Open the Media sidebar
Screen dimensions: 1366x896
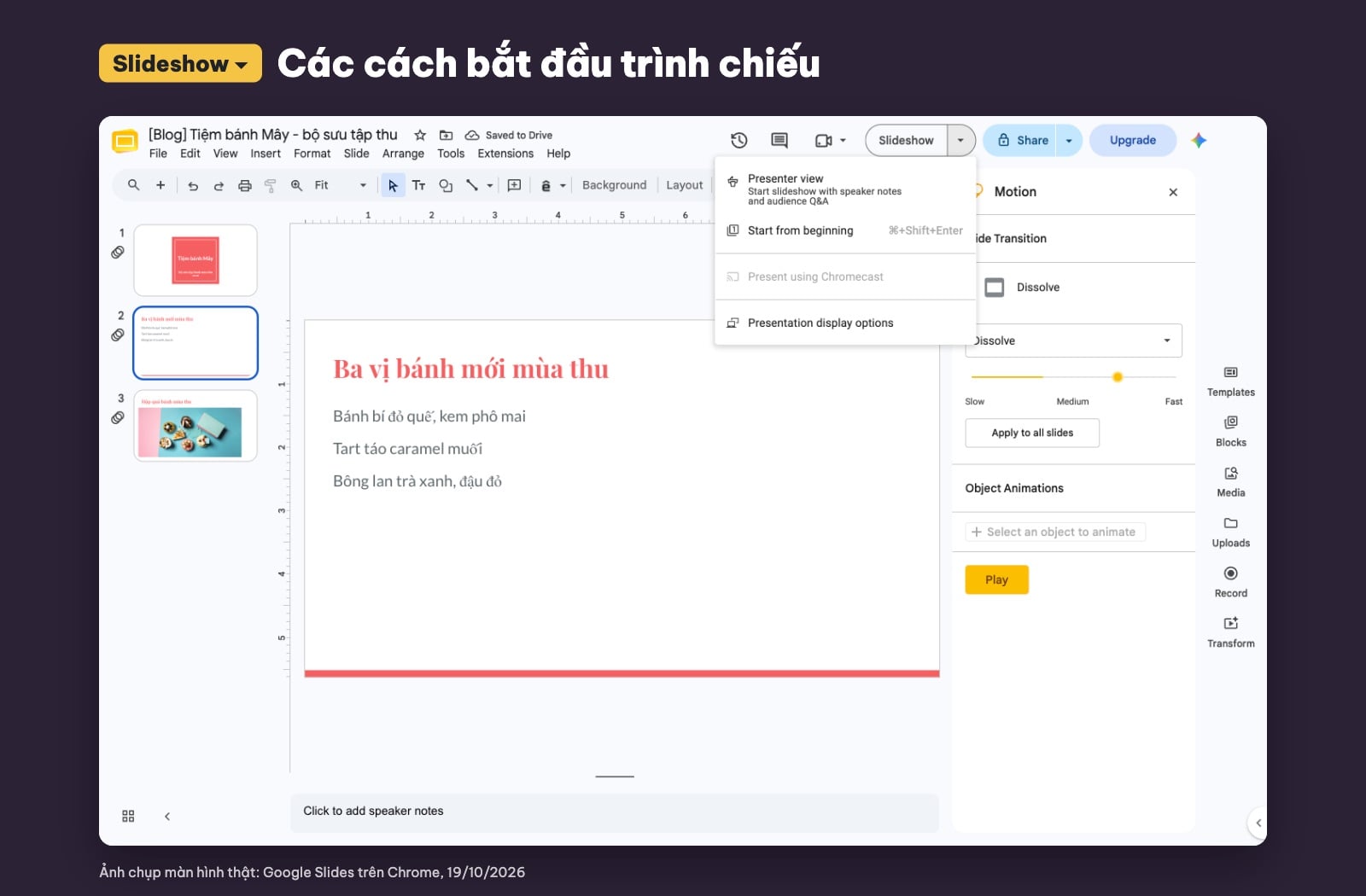click(1231, 482)
